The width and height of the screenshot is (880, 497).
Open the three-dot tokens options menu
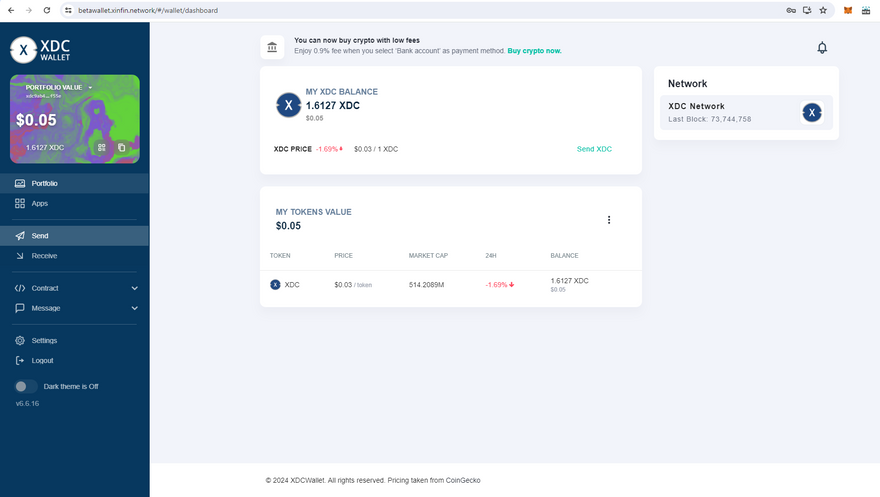pyautogui.click(x=609, y=220)
